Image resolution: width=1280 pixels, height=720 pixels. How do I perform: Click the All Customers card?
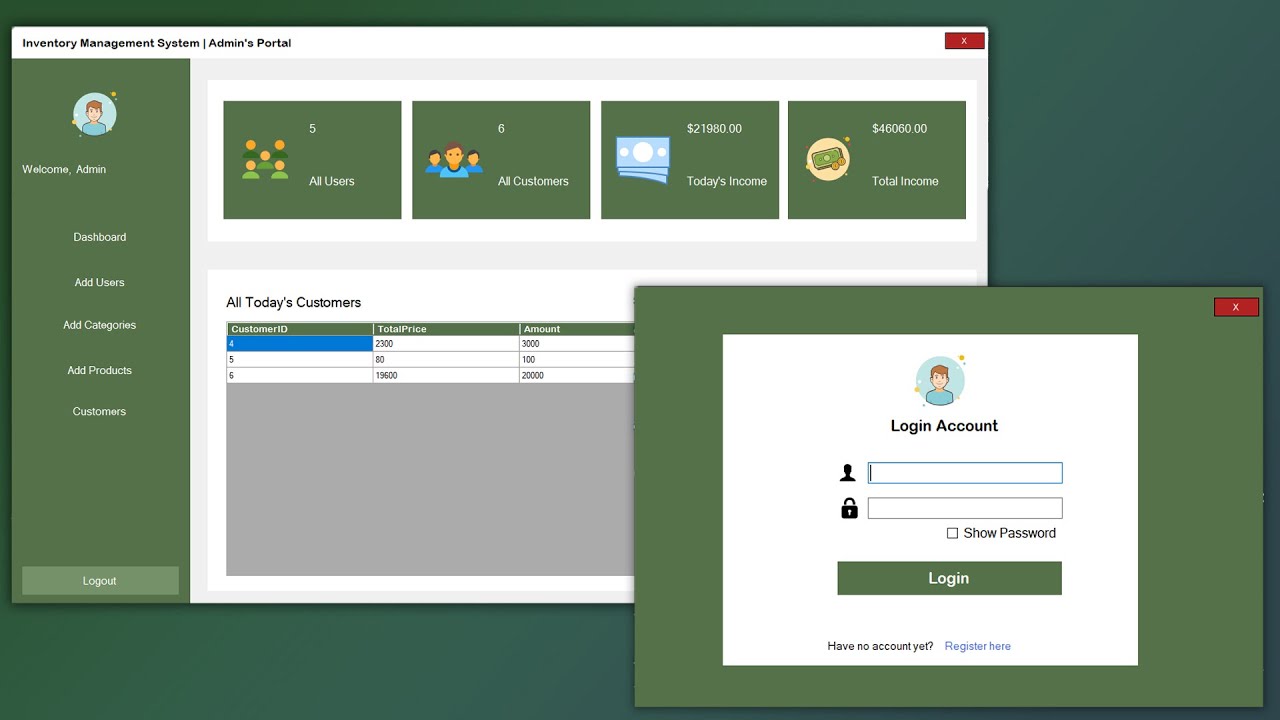coord(501,160)
